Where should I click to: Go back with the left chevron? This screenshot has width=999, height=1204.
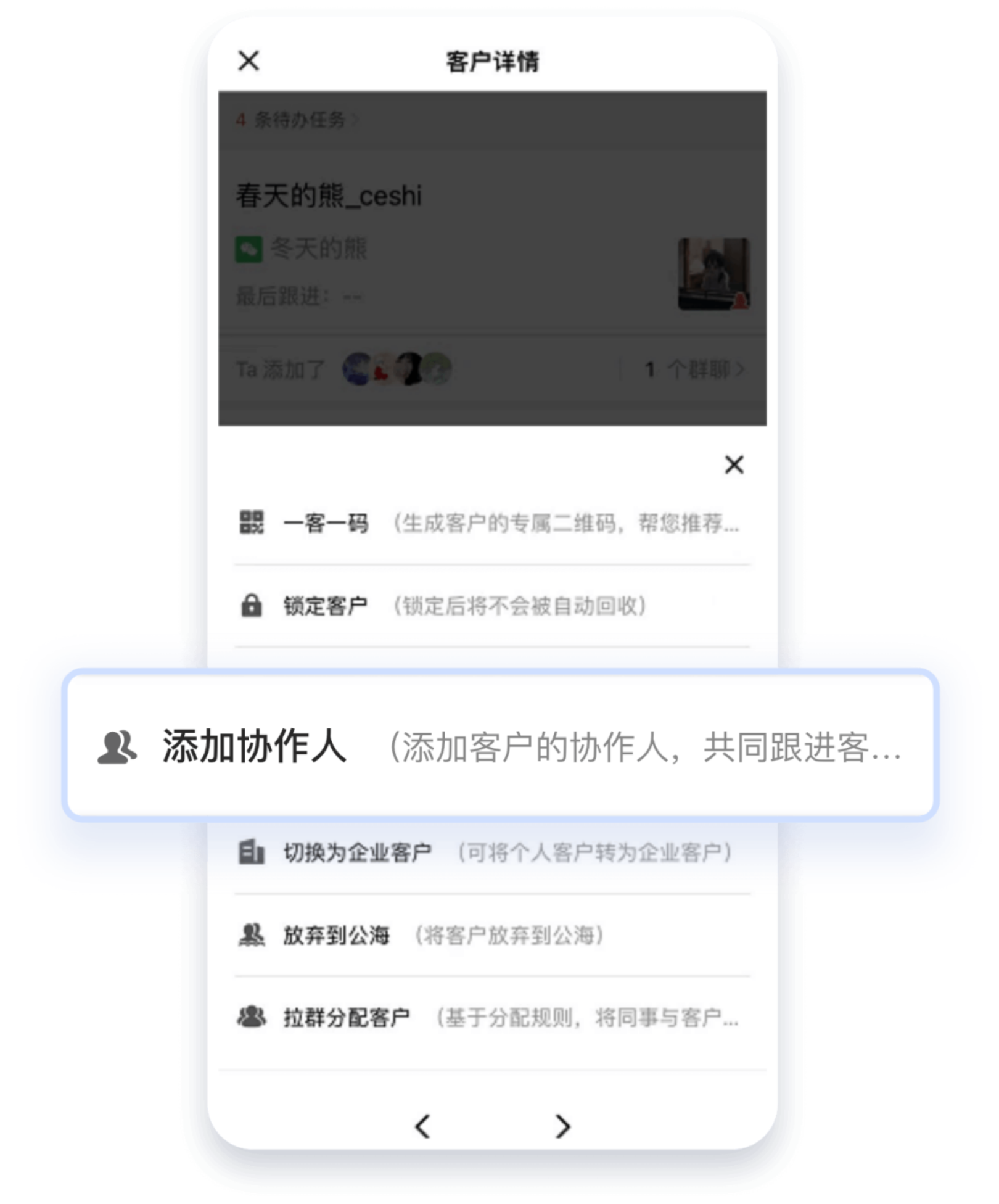pyautogui.click(x=422, y=1126)
